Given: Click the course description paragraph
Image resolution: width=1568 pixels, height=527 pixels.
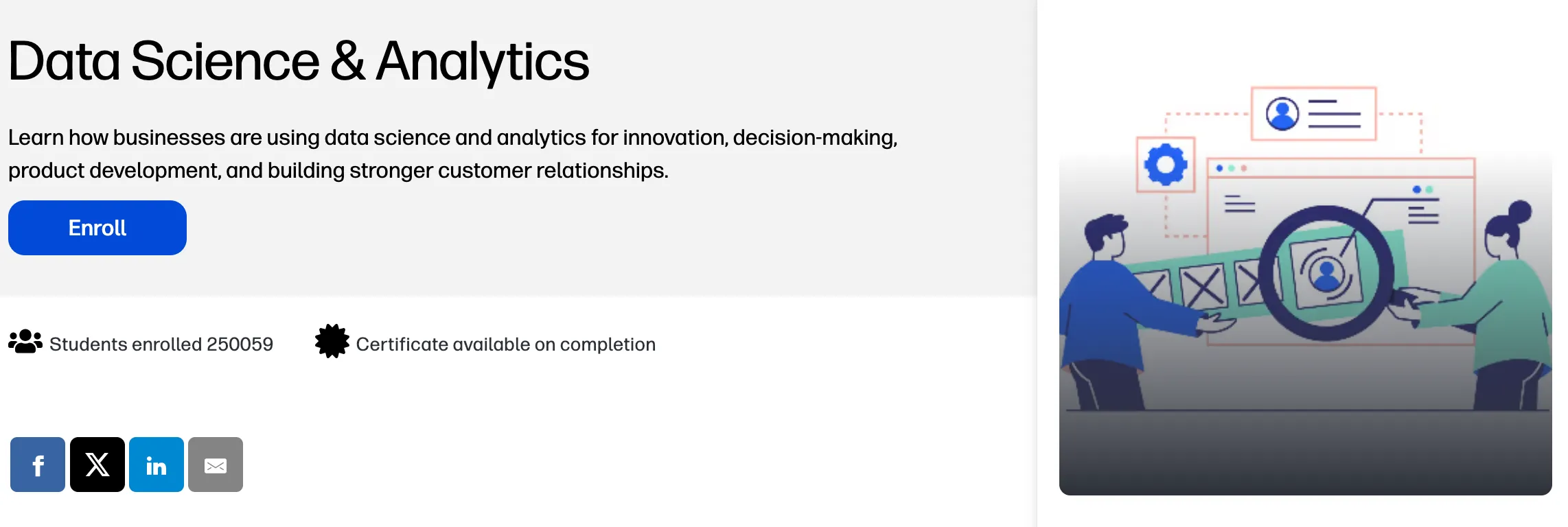Looking at the screenshot, I should click(x=453, y=152).
